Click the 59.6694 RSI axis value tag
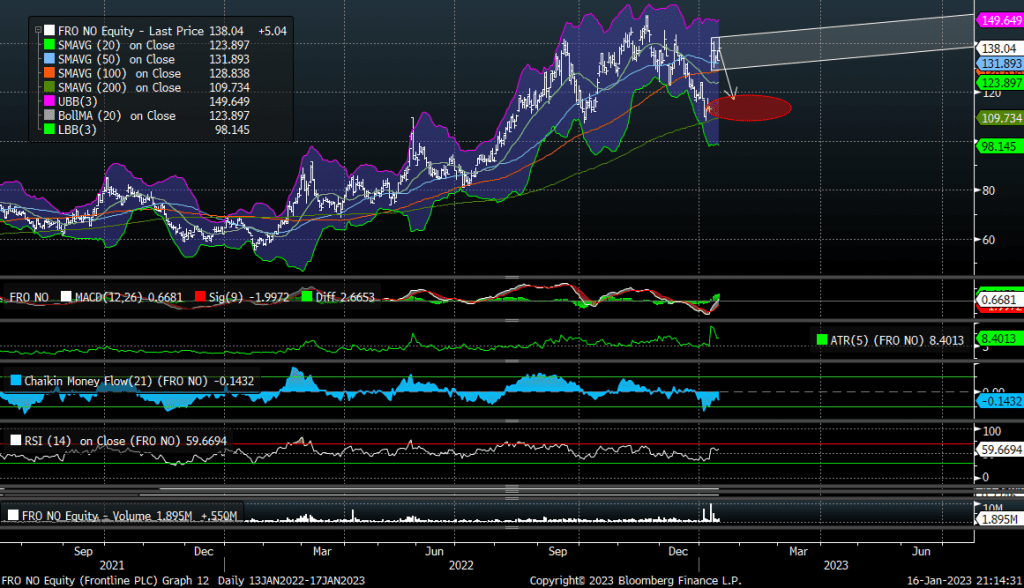 [1000, 449]
